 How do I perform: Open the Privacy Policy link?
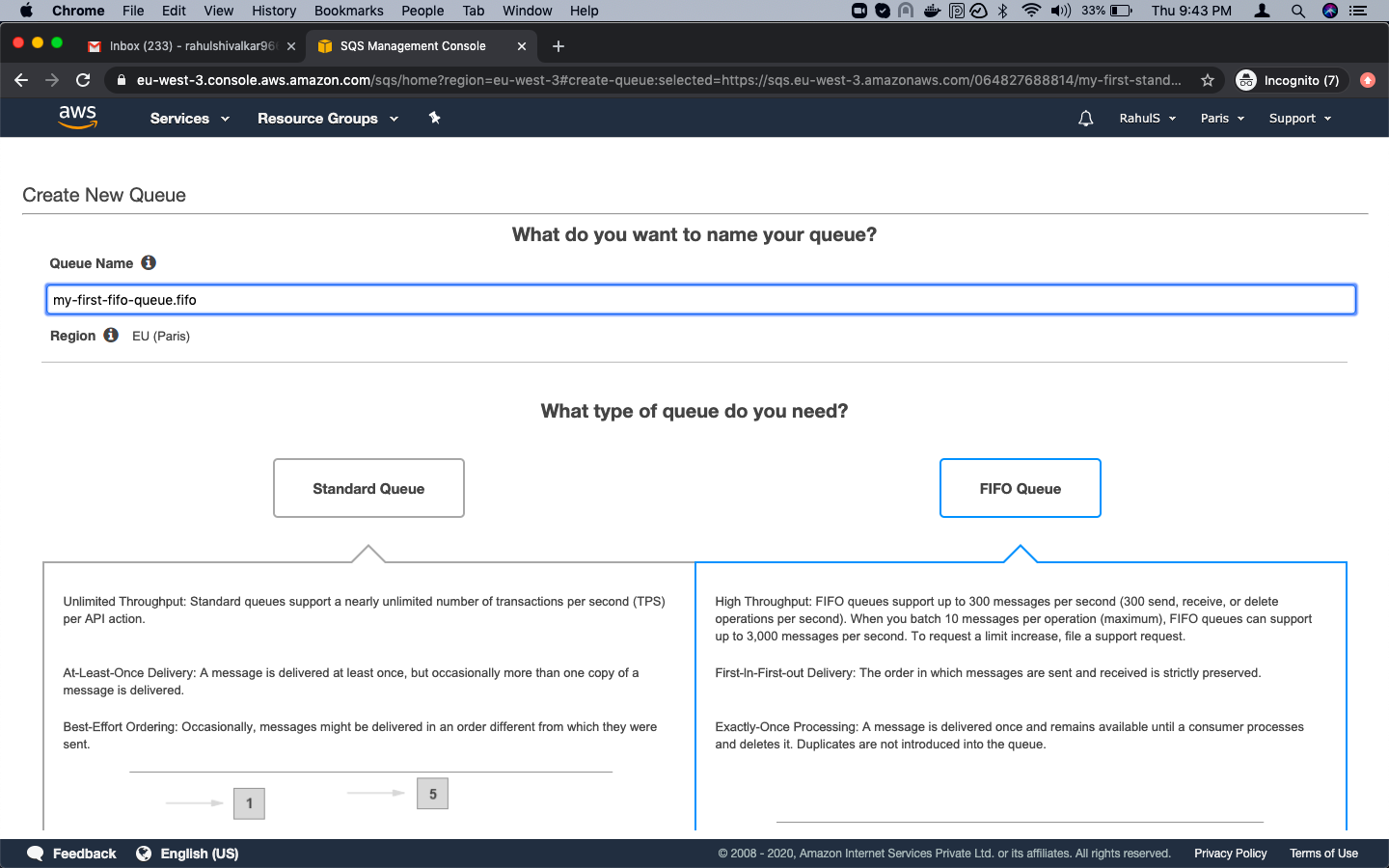(x=1231, y=854)
